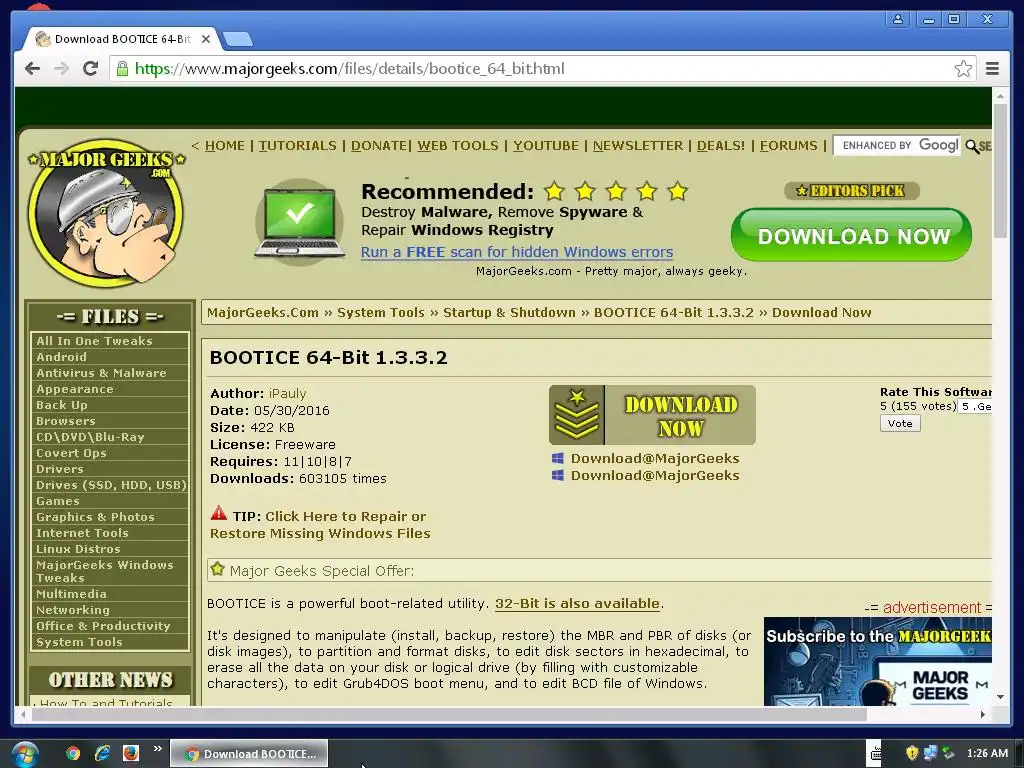Click the on-screen keyboard tray icon
Viewport: 1024px width, 768px height.
(x=876, y=754)
